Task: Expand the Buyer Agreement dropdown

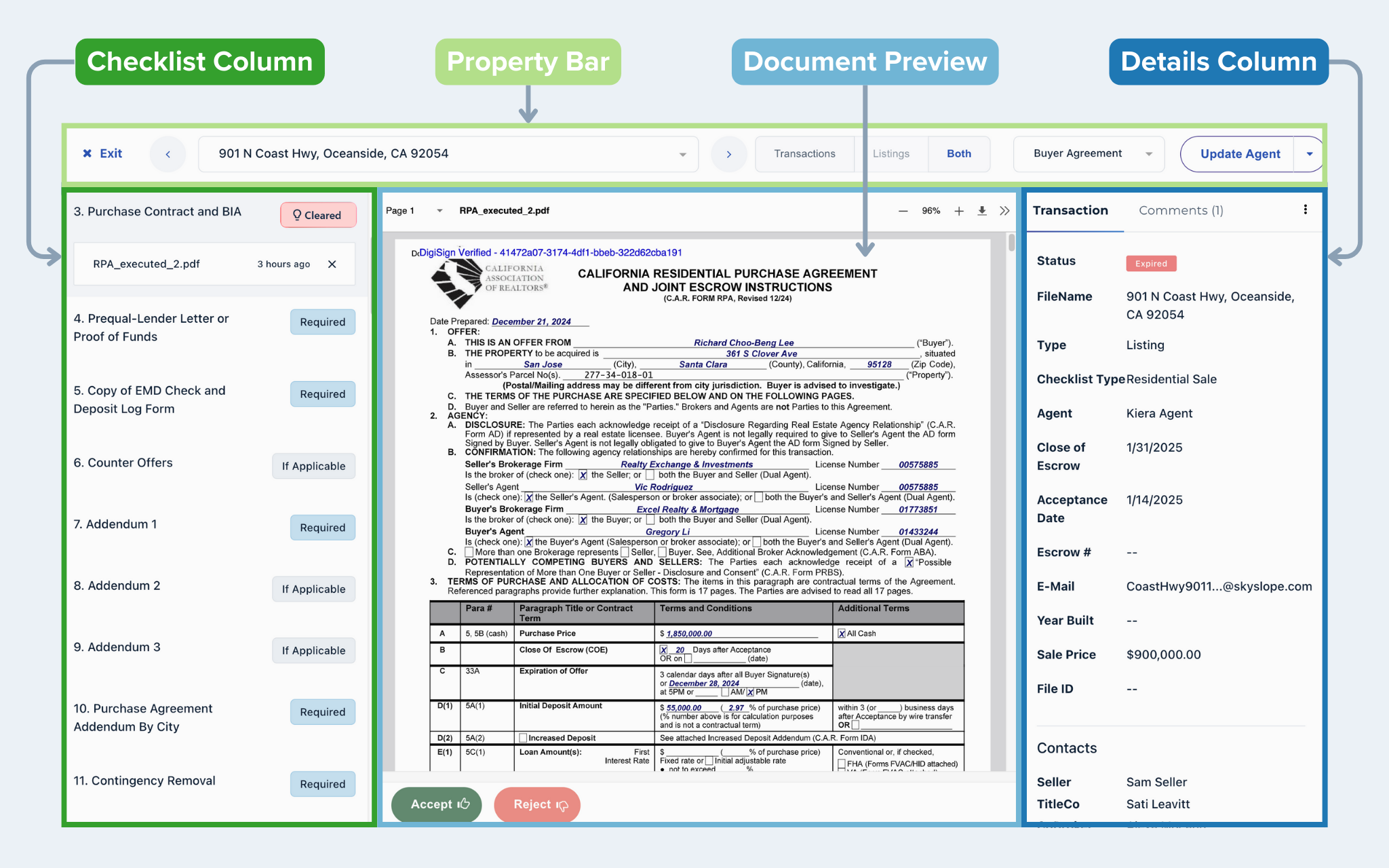Action: [1088, 154]
